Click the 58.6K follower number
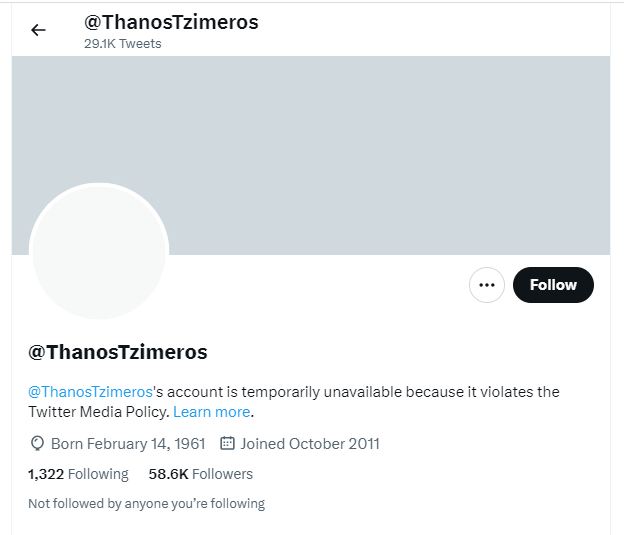Screen dimensions: 624x535 167,474
